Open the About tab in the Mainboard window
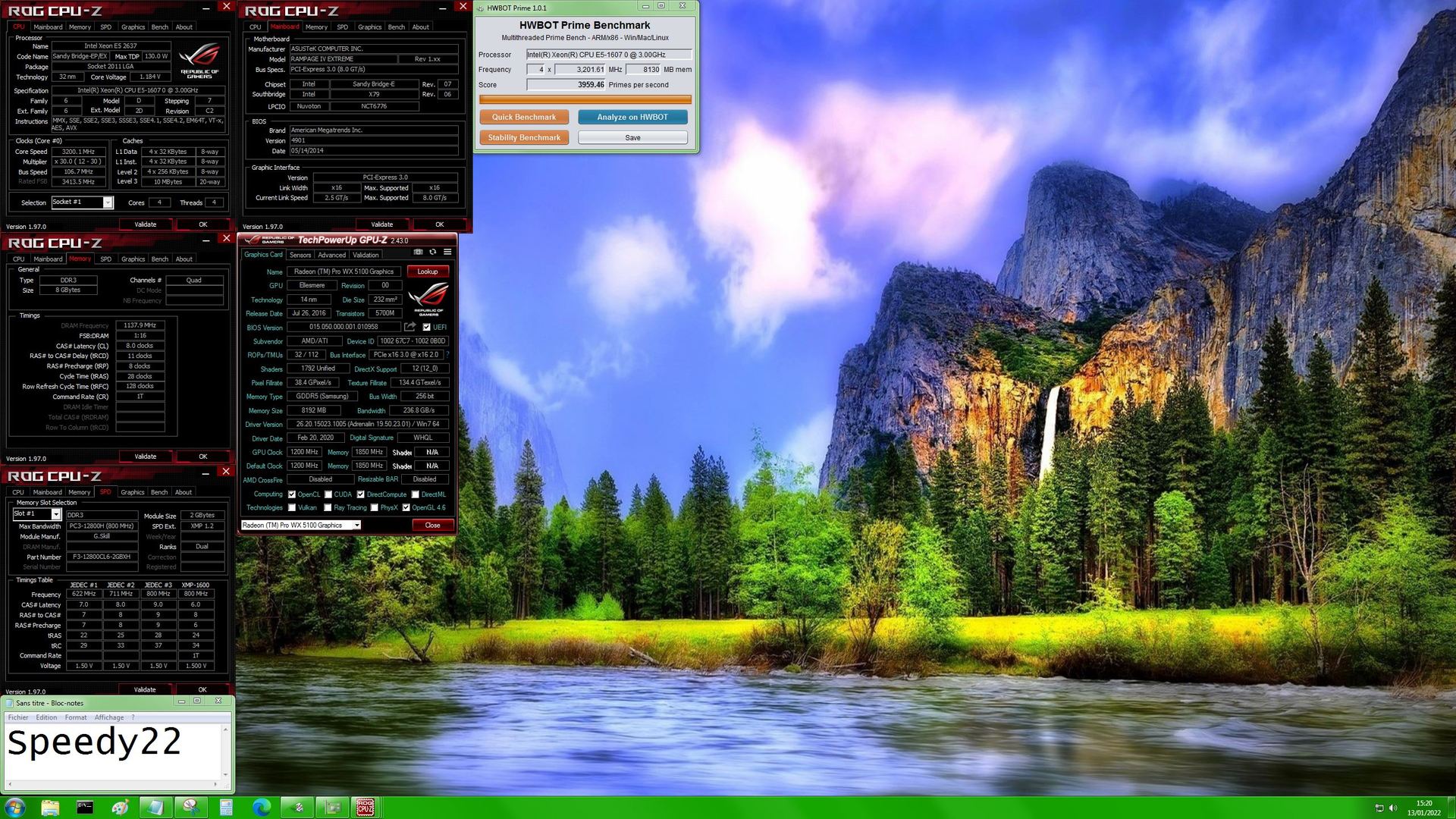1456x819 pixels. pyautogui.click(x=420, y=27)
